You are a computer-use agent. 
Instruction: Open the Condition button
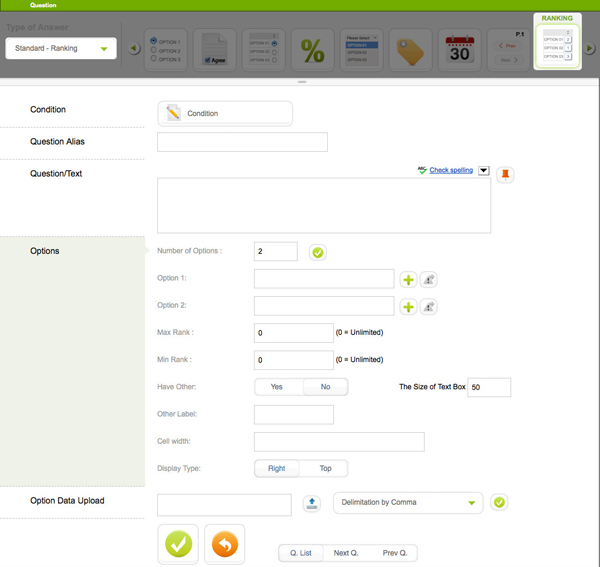tap(225, 113)
